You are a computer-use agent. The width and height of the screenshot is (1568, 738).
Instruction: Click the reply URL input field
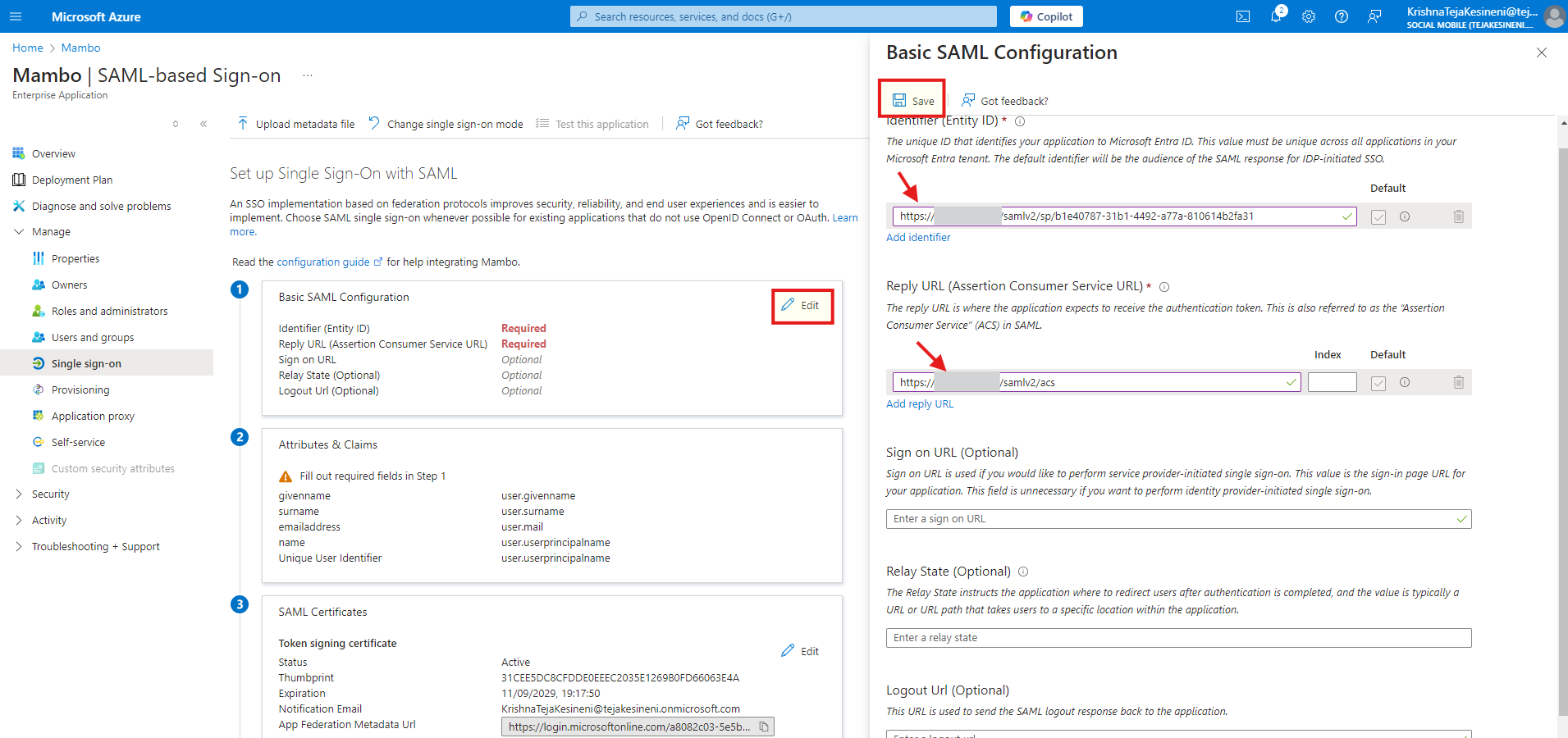click(1097, 382)
